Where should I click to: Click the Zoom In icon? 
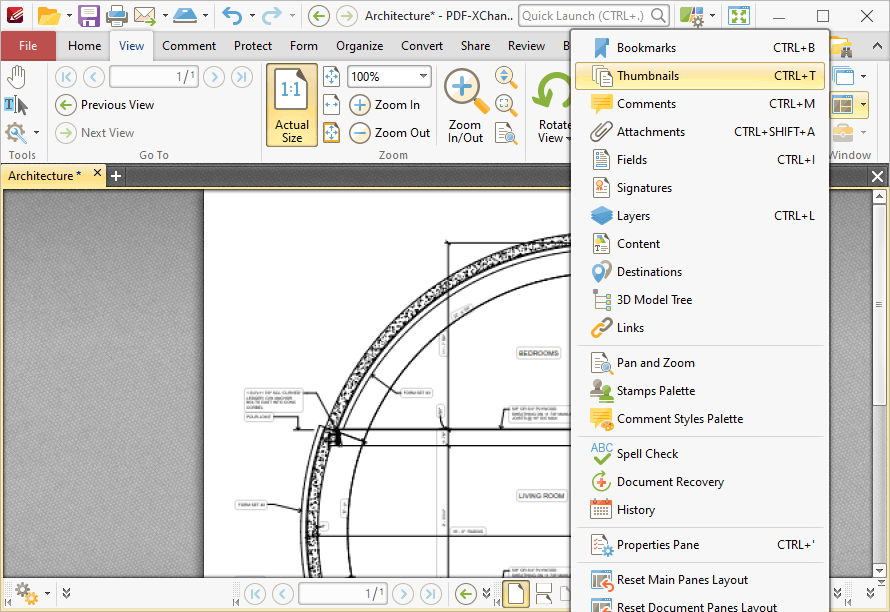tap(358, 104)
